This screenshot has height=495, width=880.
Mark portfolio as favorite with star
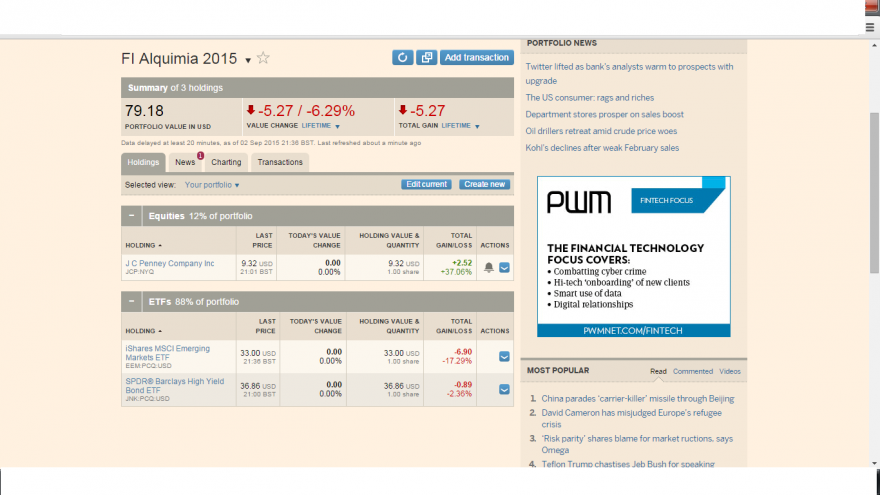click(263, 58)
